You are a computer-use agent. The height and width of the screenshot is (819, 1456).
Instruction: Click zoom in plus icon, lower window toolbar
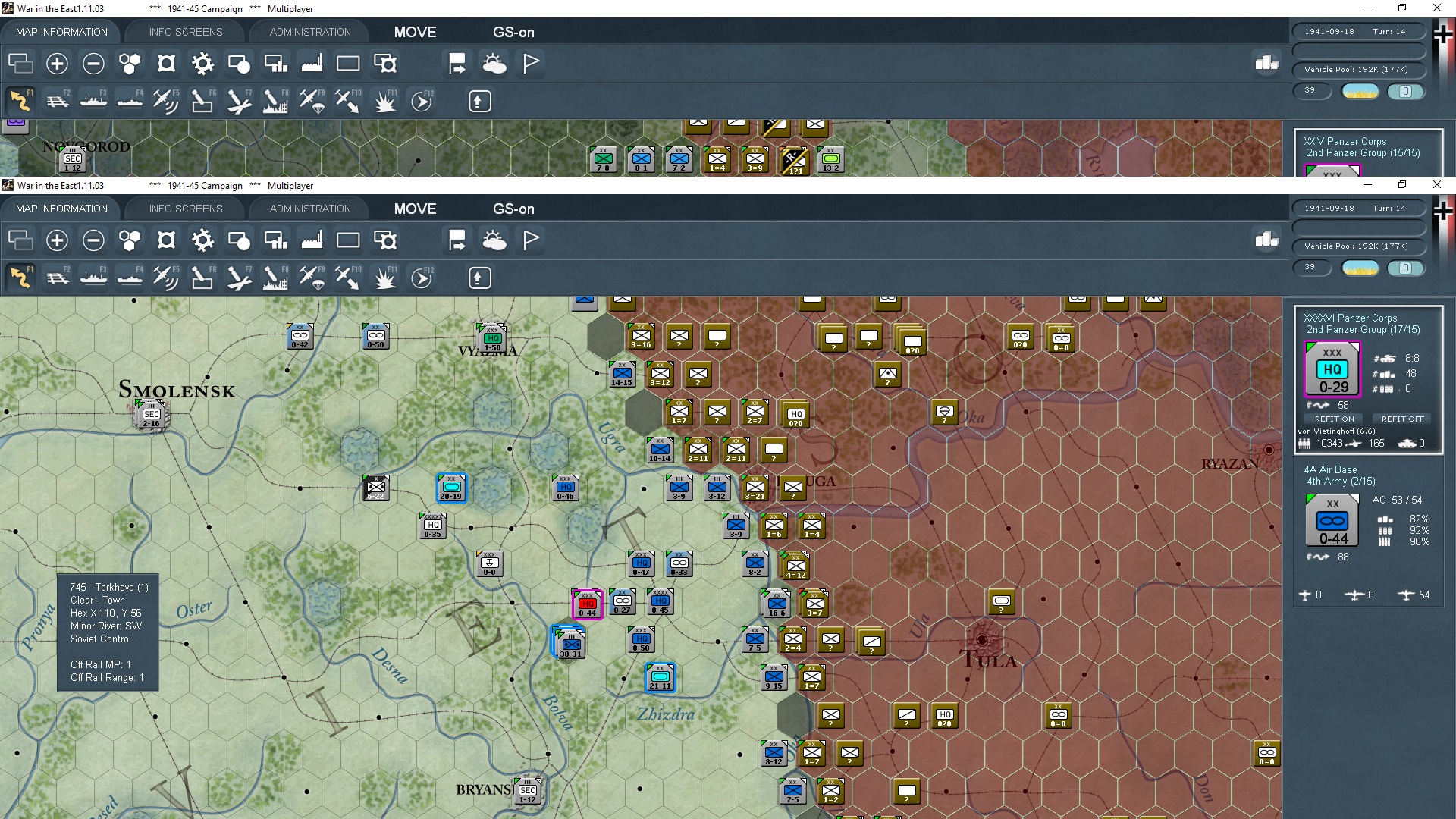pyautogui.click(x=57, y=240)
